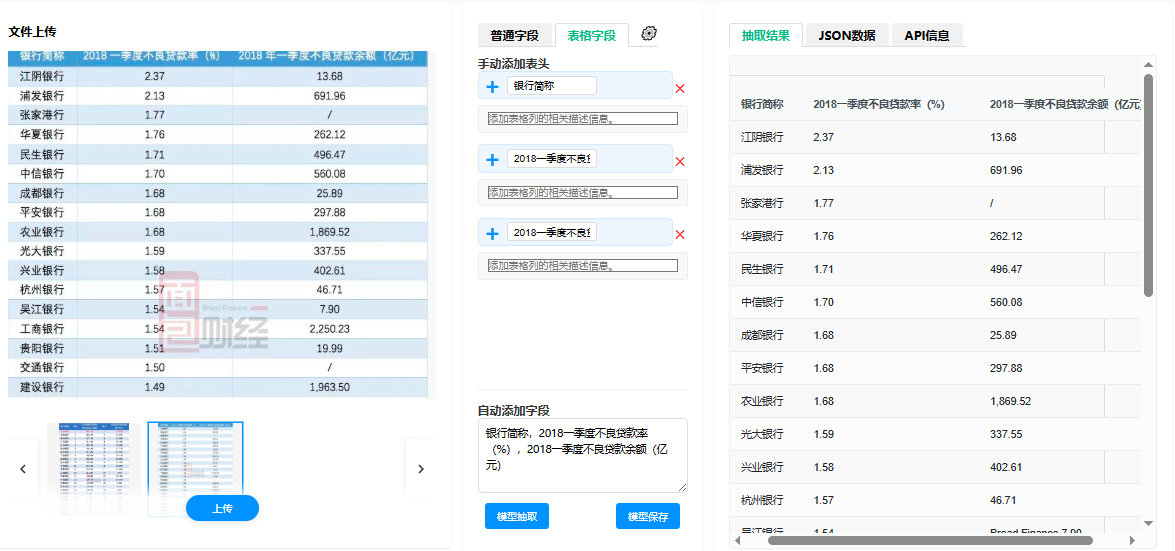
Task: Click 2018一季度不良贷款率 column header in results
Action: click(878, 104)
